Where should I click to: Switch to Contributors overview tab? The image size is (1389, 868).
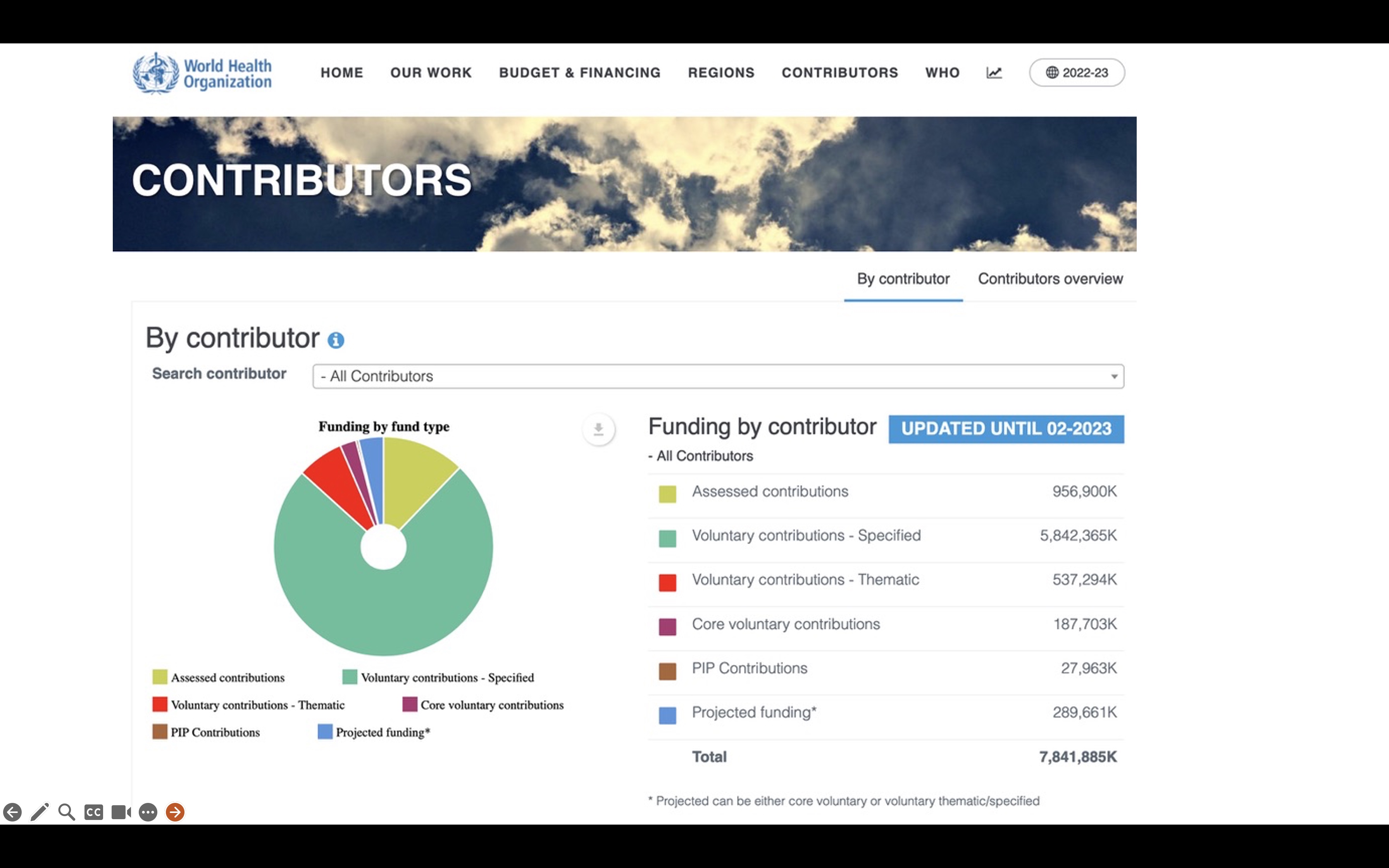click(1050, 279)
